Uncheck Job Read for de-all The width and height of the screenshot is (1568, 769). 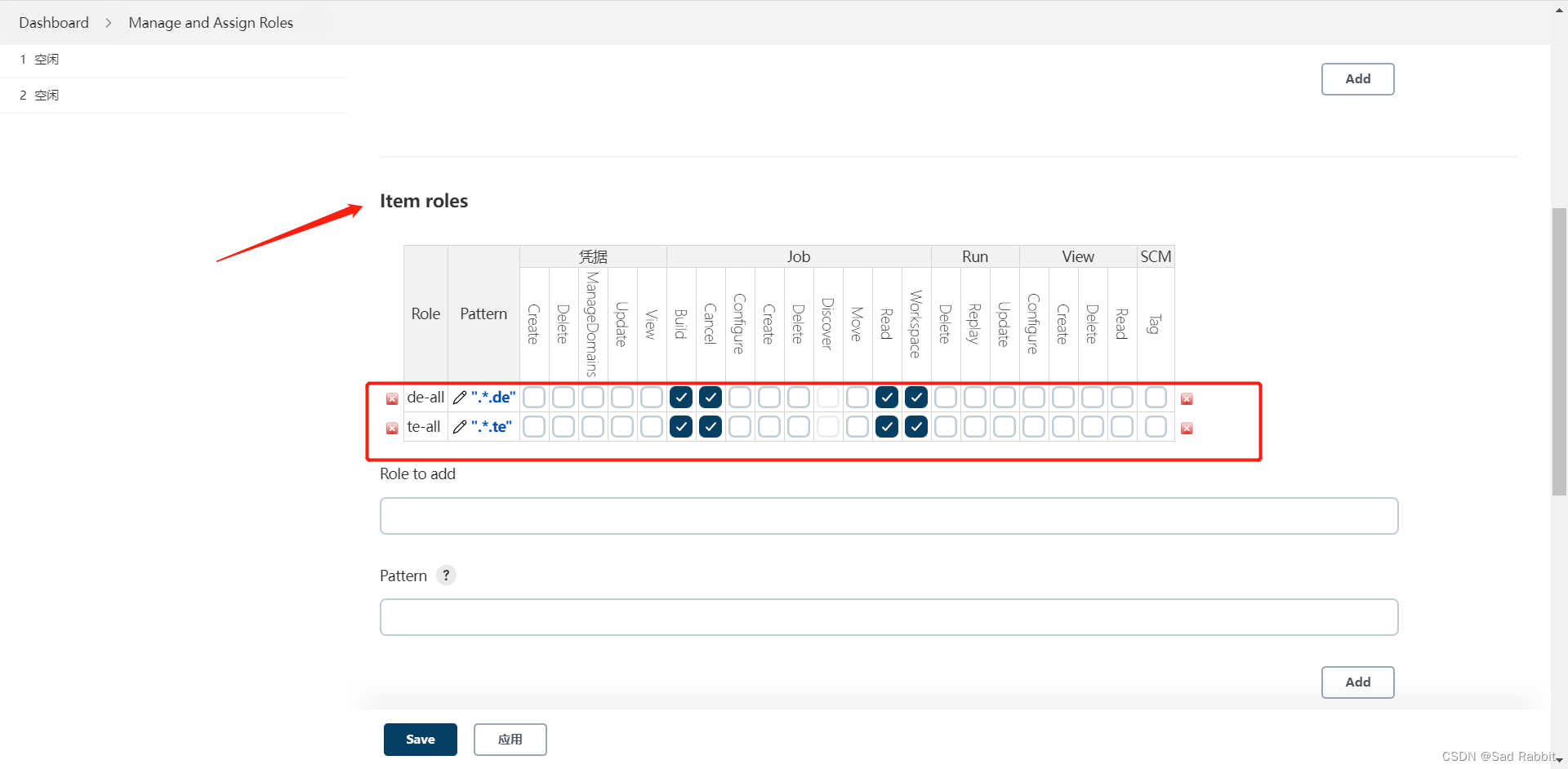coord(887,398)
